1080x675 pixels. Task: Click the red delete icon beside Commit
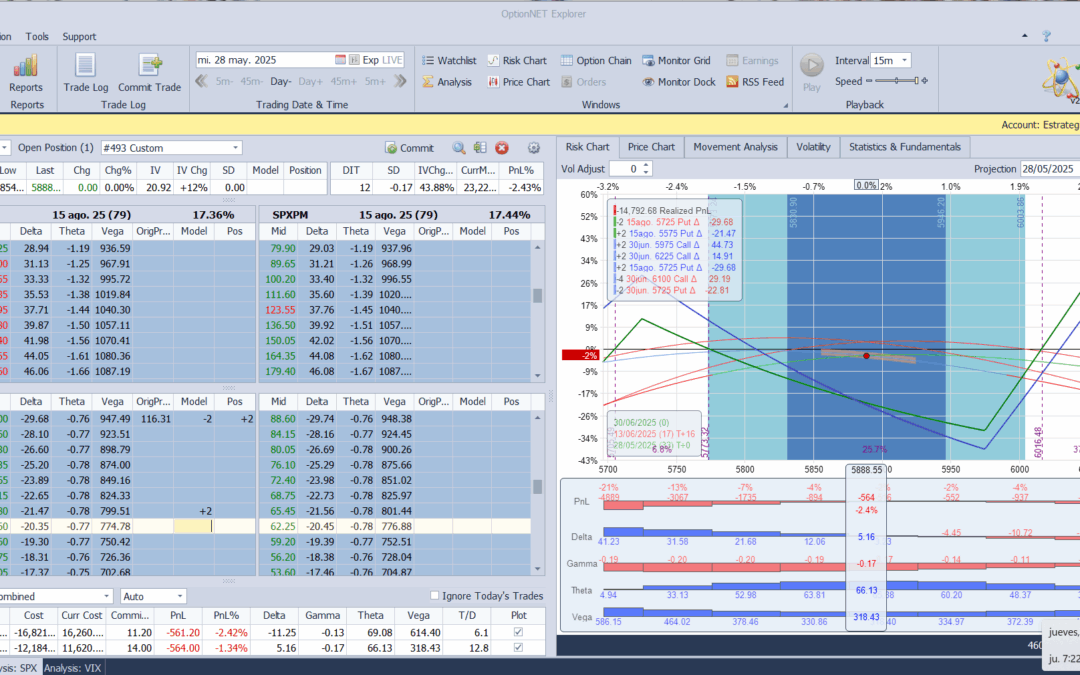pyautogui.click(x=502, y=148)
